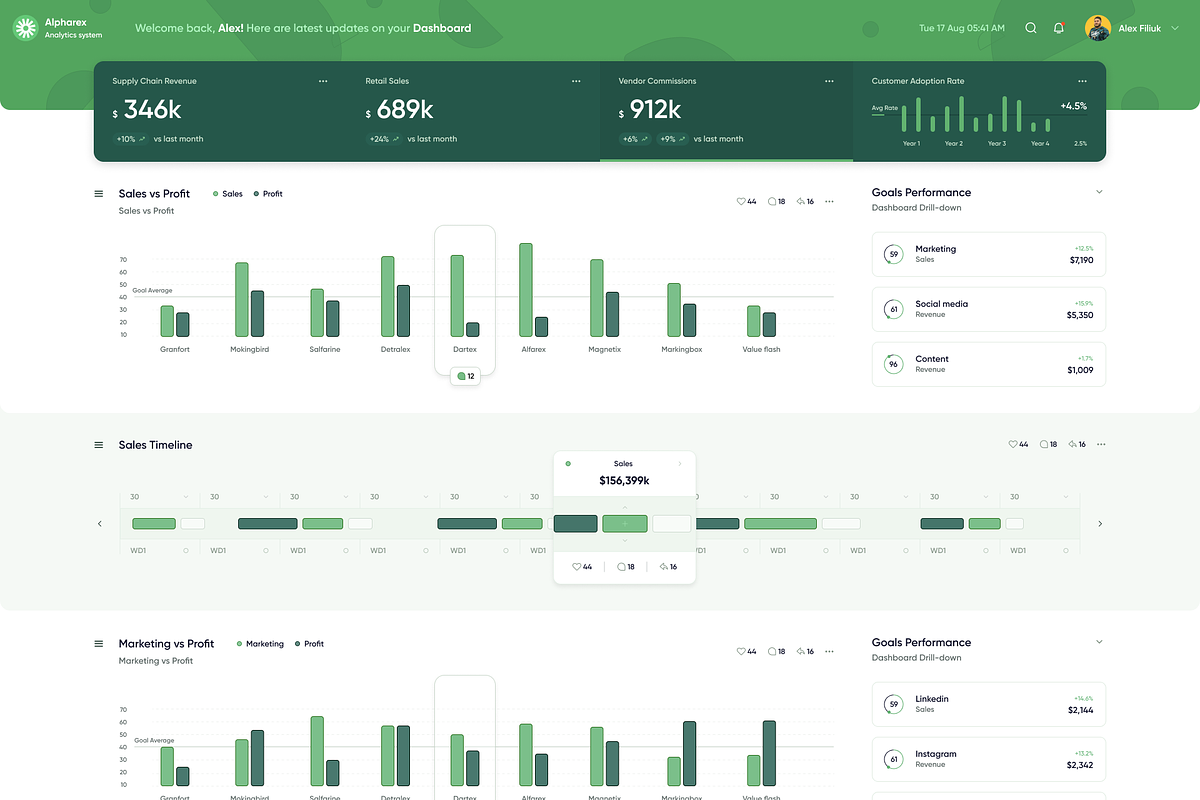Select the Retail Sales $689k card
The image size is (1200, 800).
[x=473, y=111]
